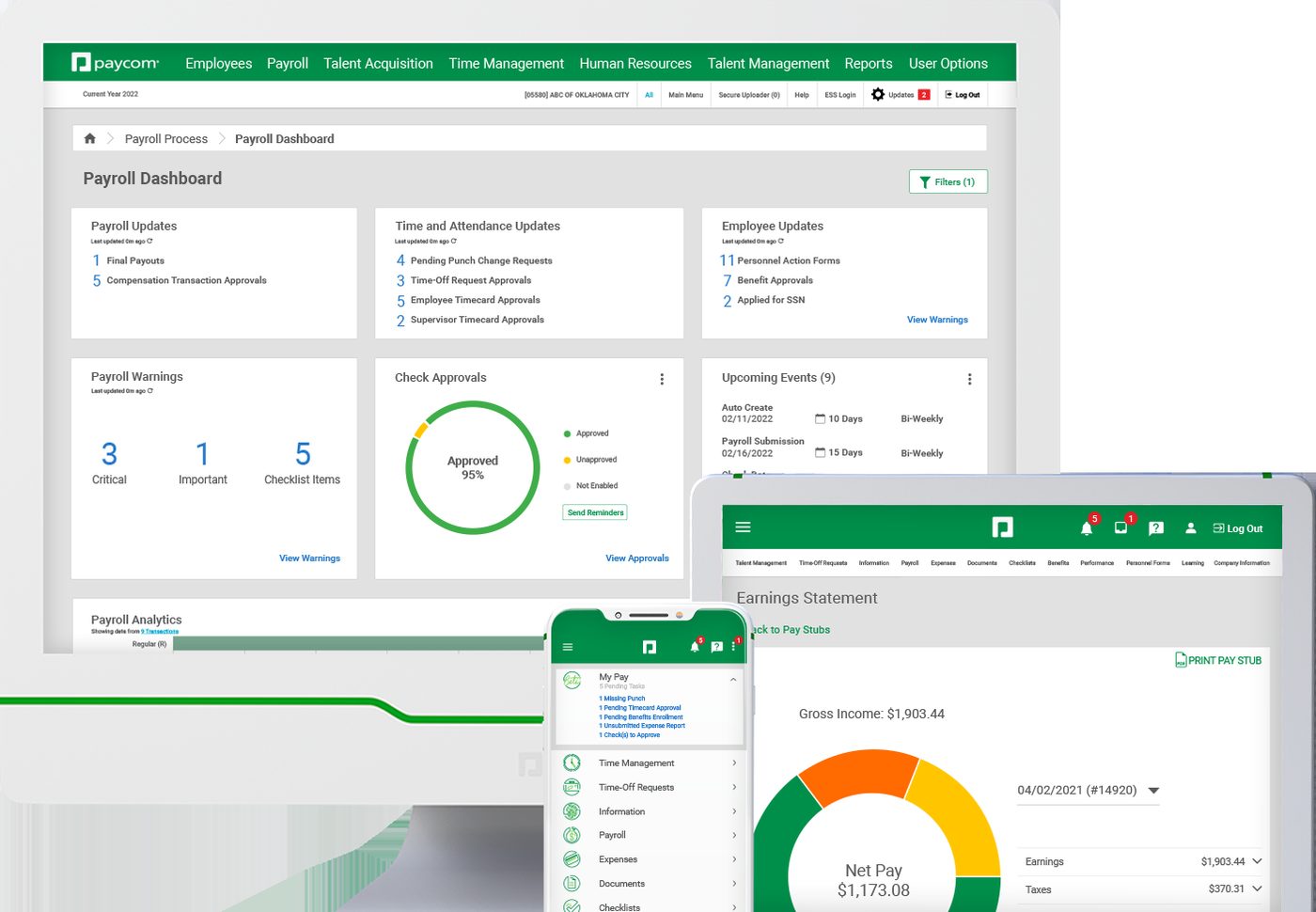The image size is (1316, 912).
Task: Click the Filters (1) button
Action: (x=948, y=181)
